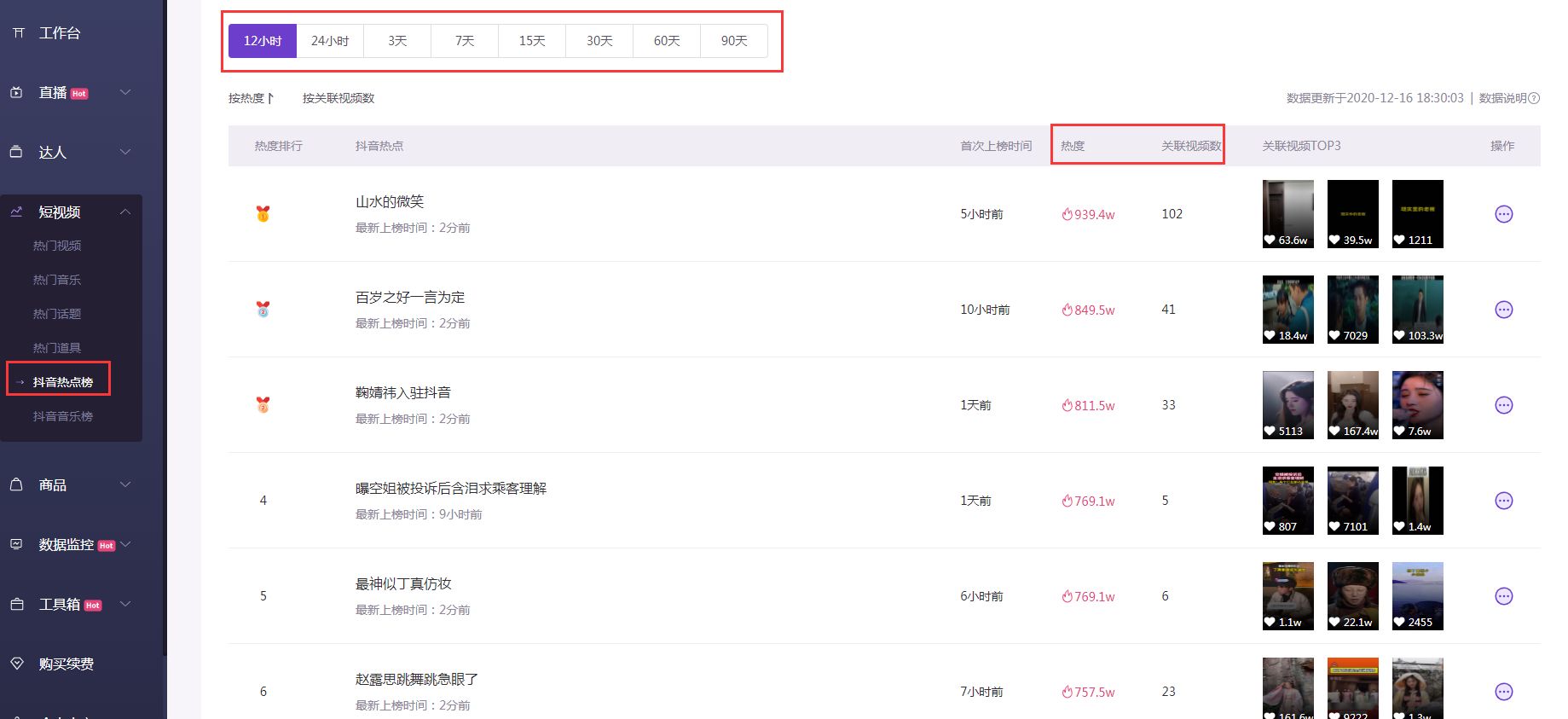The height and width of the screenshot is (719, 1568).
Task: Open the first related video thumbnail with 63.6w likes
Action: [1287, 213]
